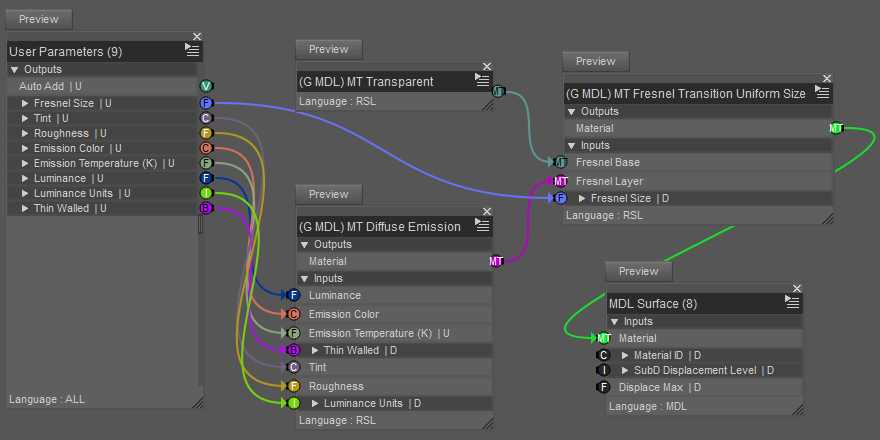Expand Fresnel Size input in Fresnel Transition node

point(582,198)
